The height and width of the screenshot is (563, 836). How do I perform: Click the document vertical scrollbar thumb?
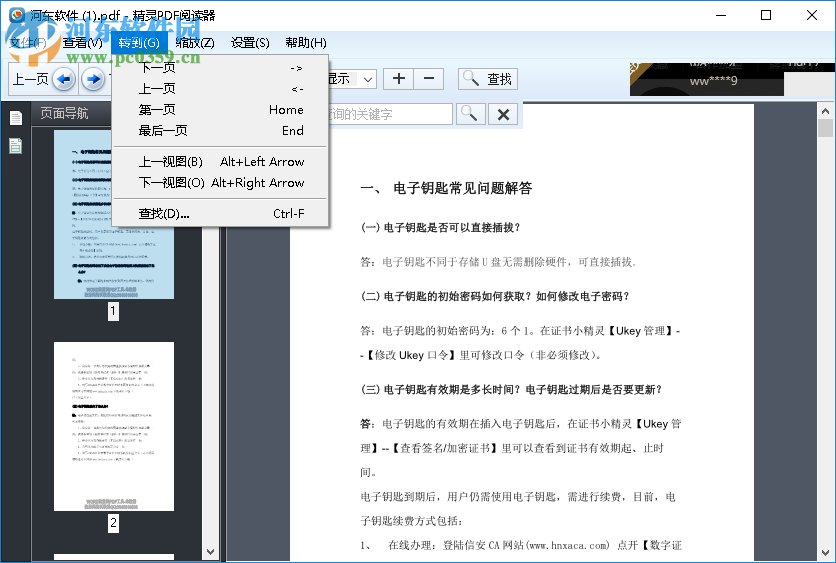825,128
